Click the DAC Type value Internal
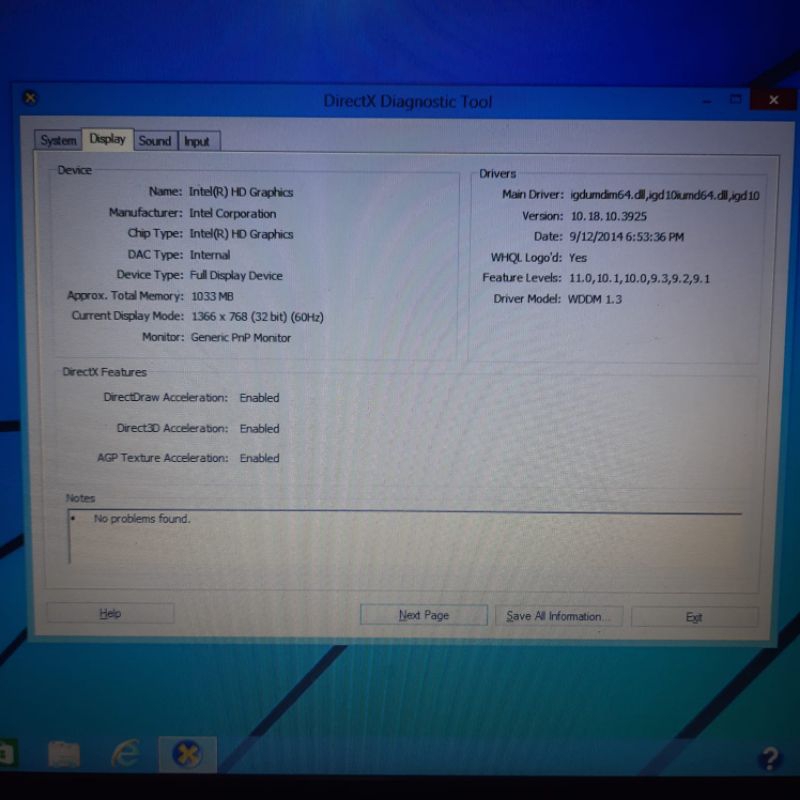 click(210, 255)
